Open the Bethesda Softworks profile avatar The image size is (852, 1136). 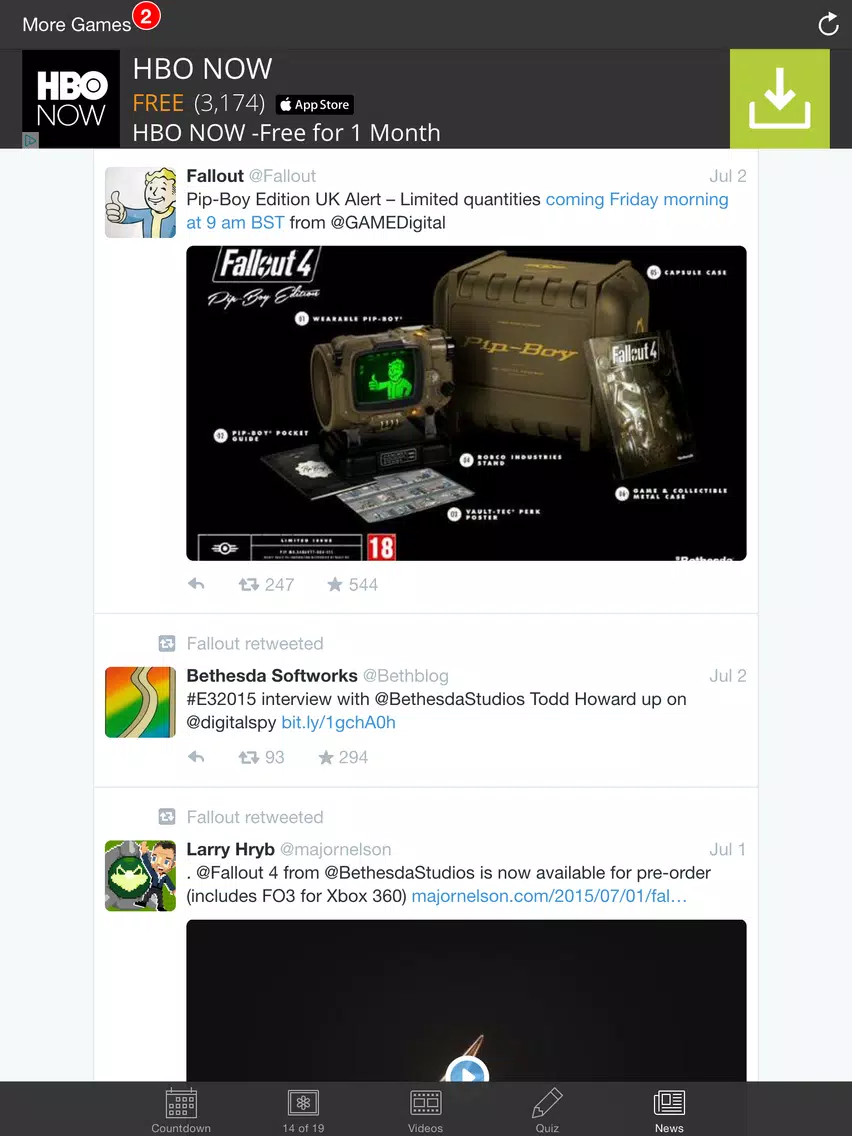(141, 702)
